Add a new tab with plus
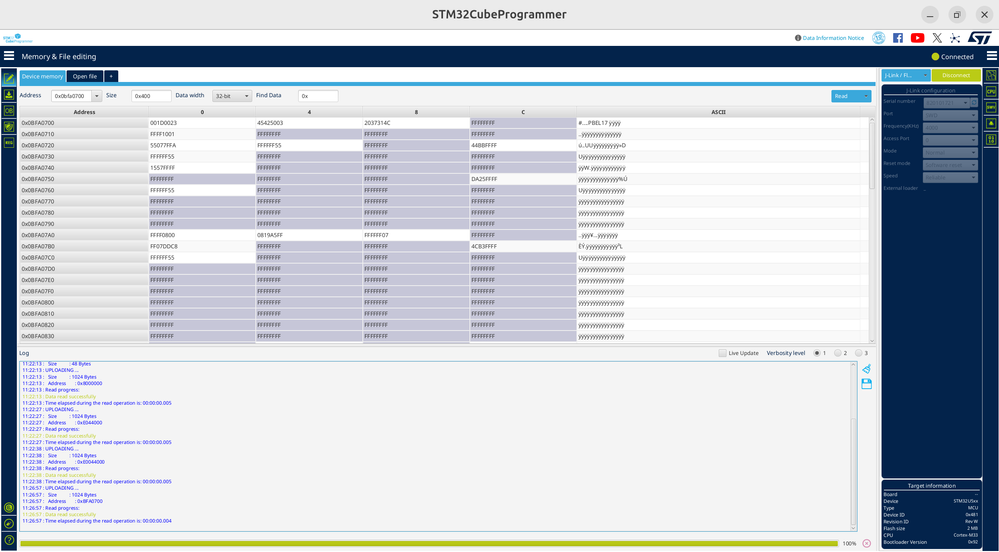This screenshot has width=999, height=552. (x=111, y=76)
